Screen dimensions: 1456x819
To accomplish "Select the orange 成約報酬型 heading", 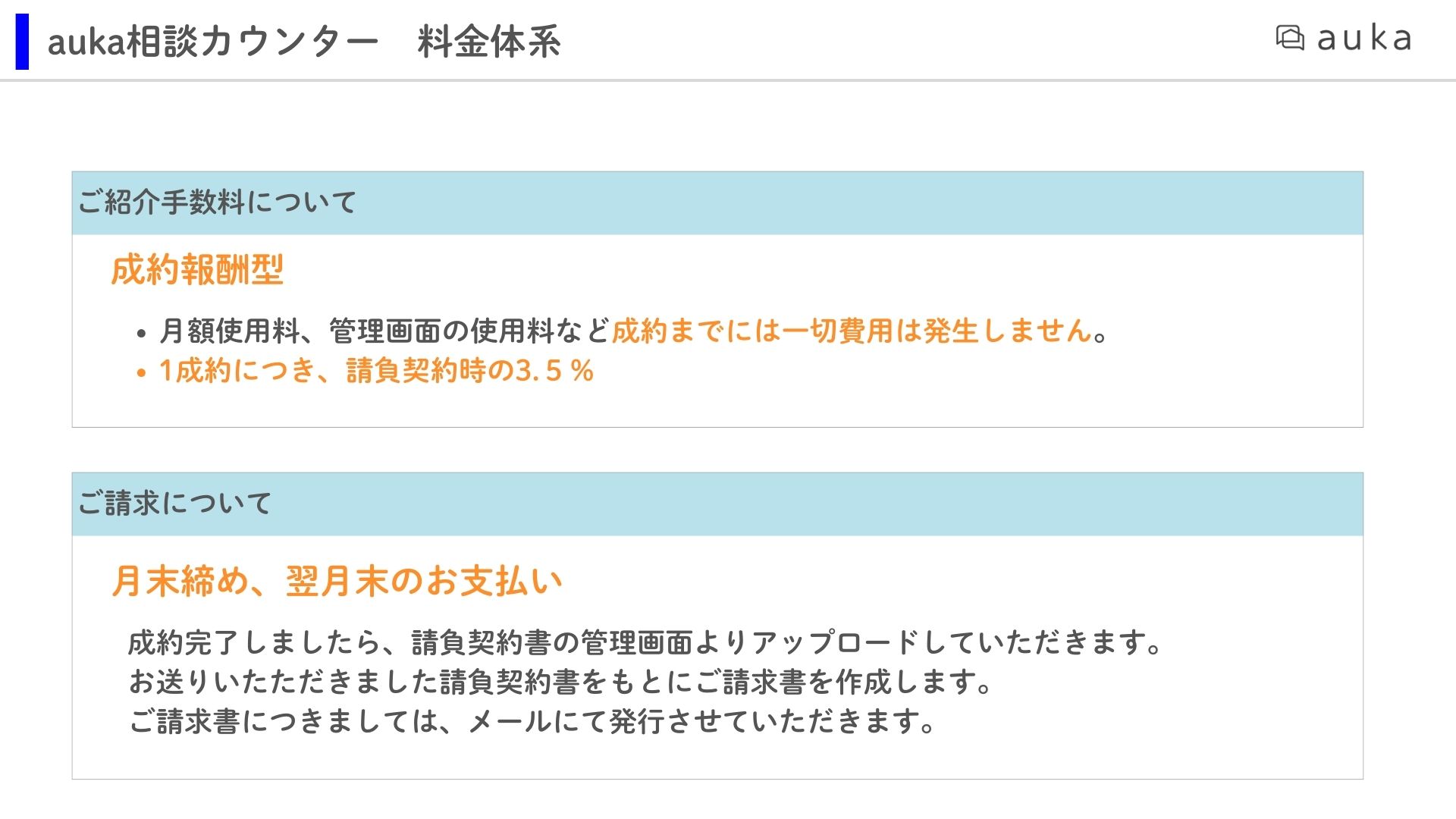I will (x=197, y=270).
